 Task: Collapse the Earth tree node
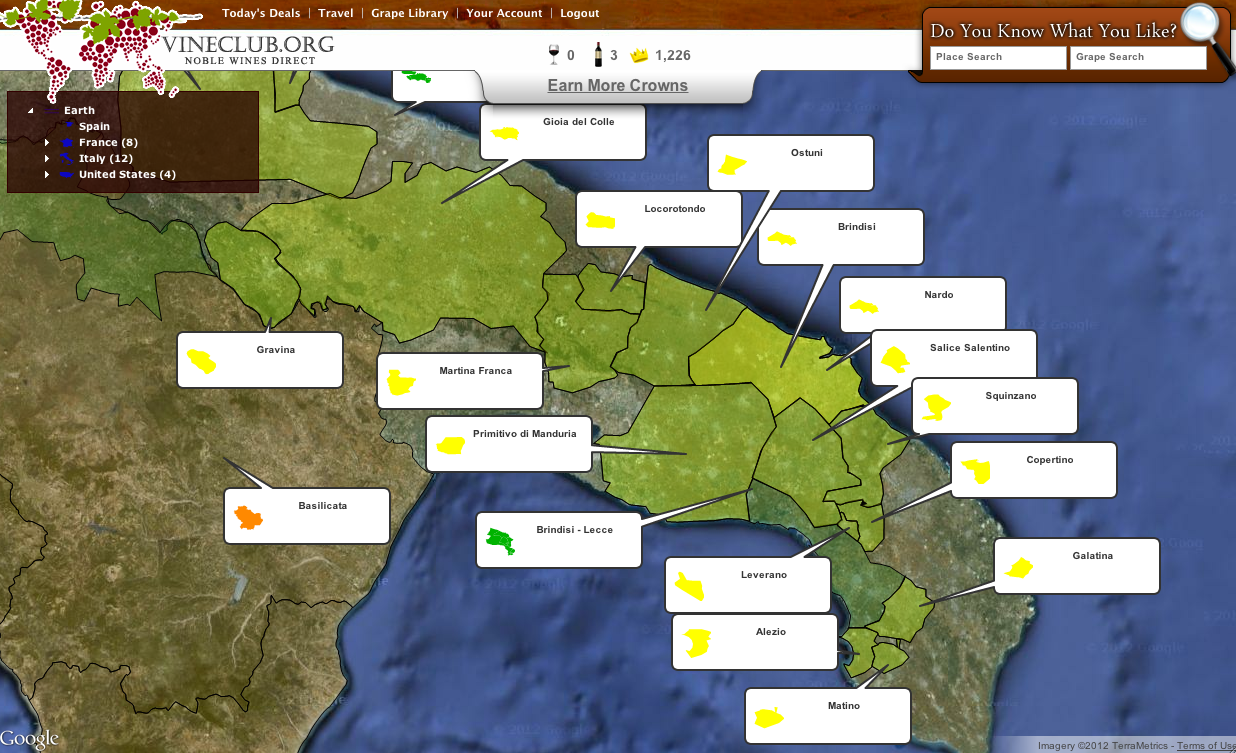click(x=31, y=111)
